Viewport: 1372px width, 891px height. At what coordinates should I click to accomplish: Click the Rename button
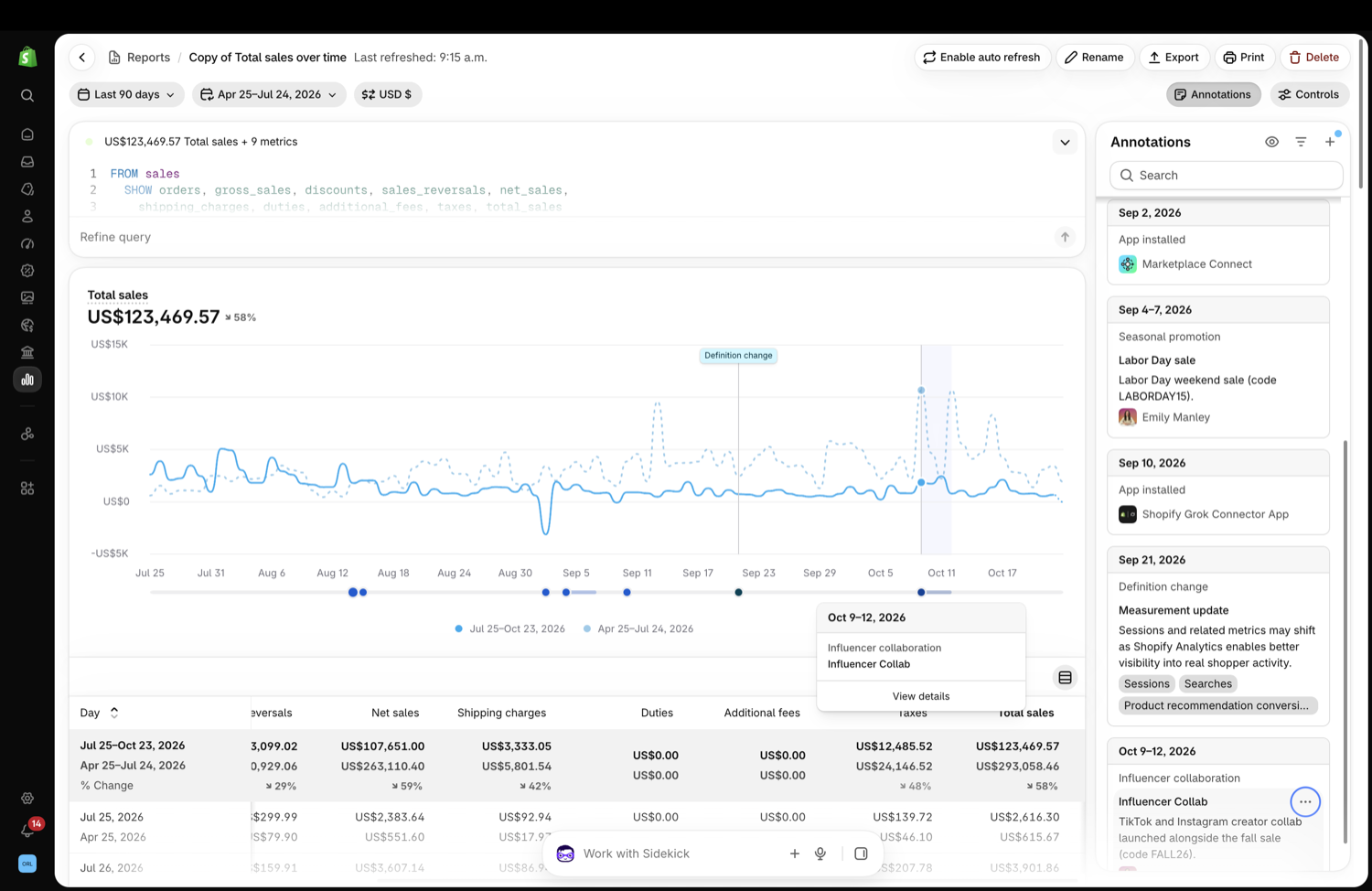click(x=1095, y=57)
